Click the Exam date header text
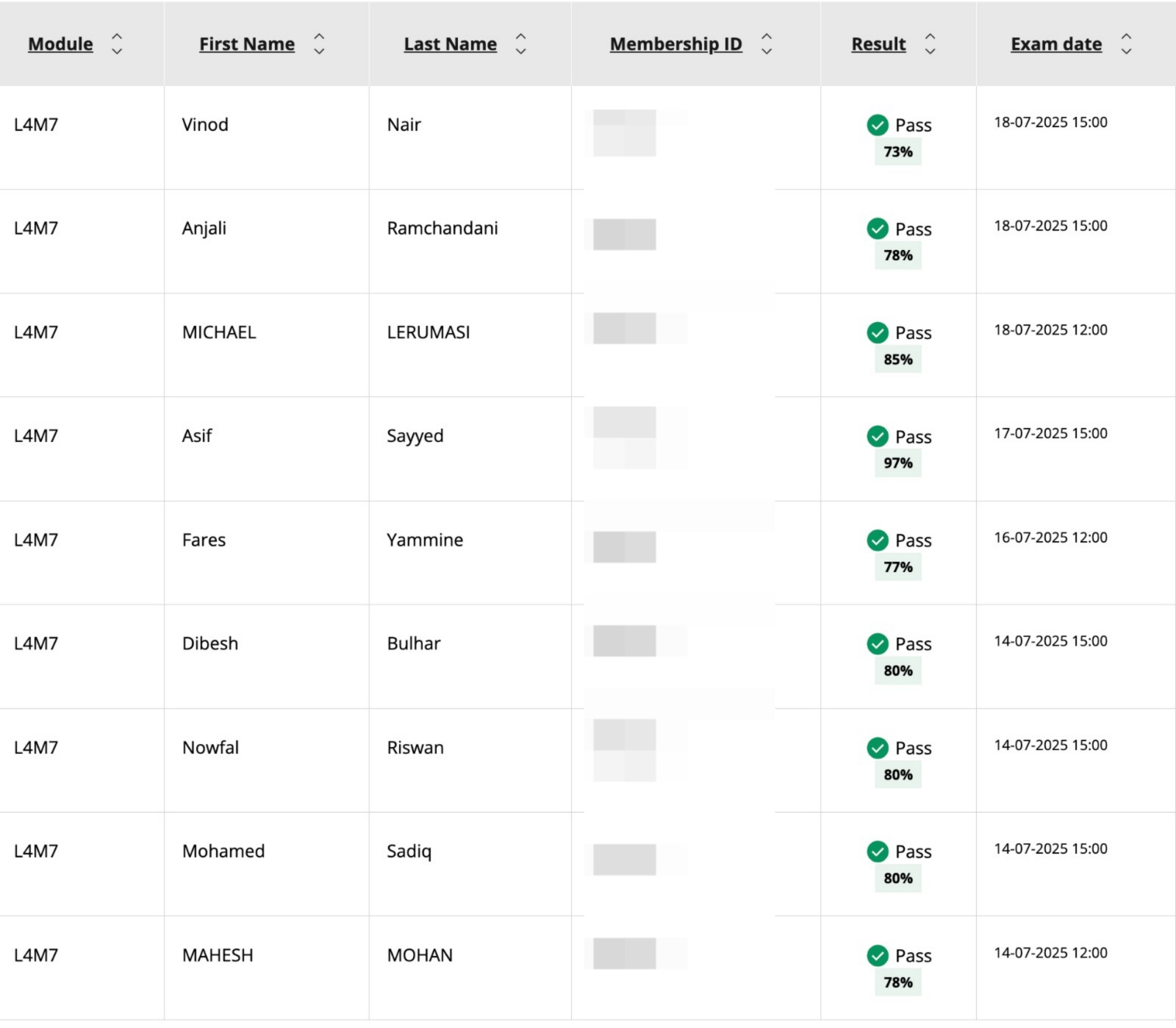The height and width of the screenshot is (1028, 1176). pos(1056,44)
